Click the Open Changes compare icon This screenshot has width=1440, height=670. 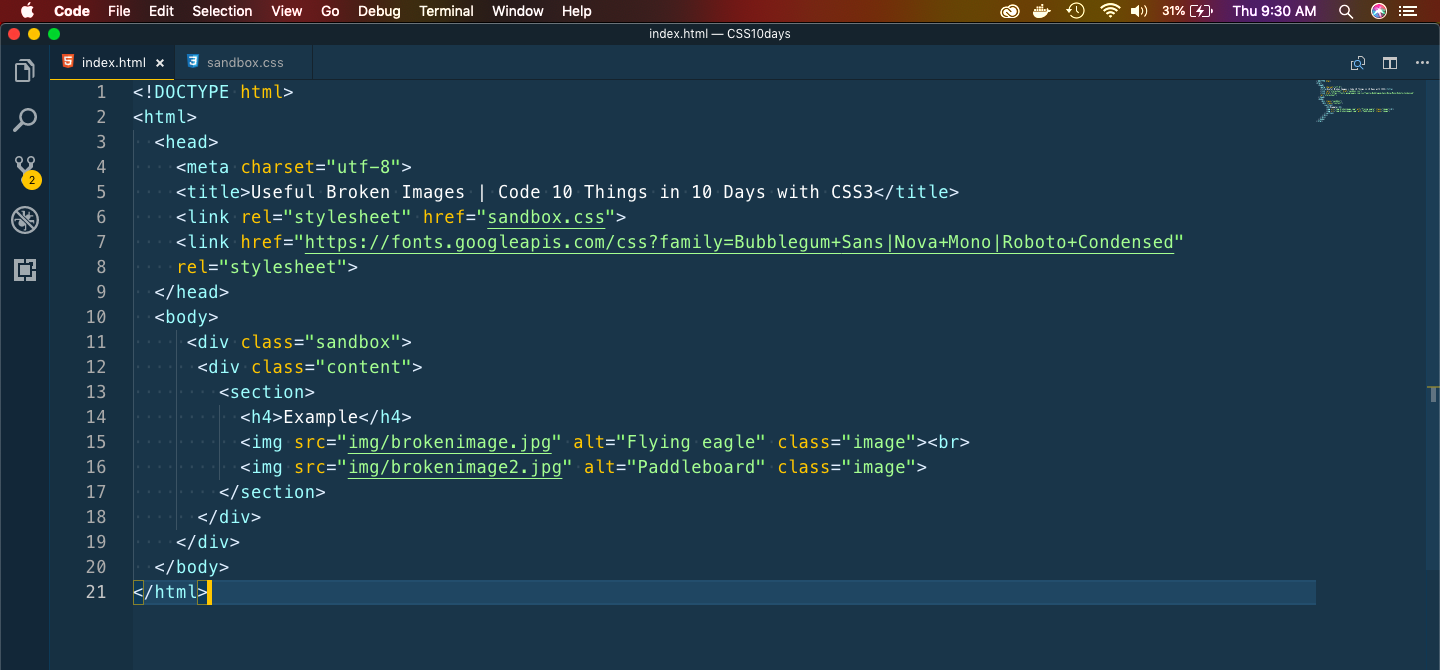(x=1358, y=63)
